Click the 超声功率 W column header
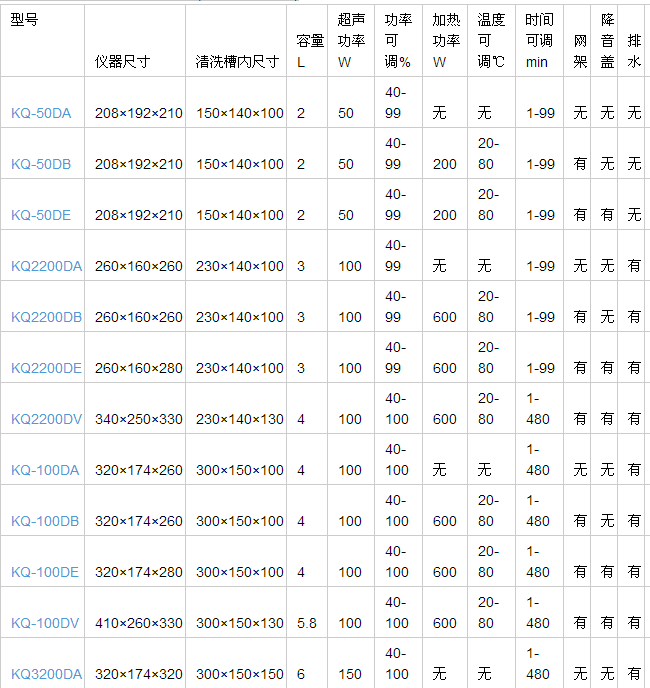Viewport: 650px width, 688px height. [350, 41]
